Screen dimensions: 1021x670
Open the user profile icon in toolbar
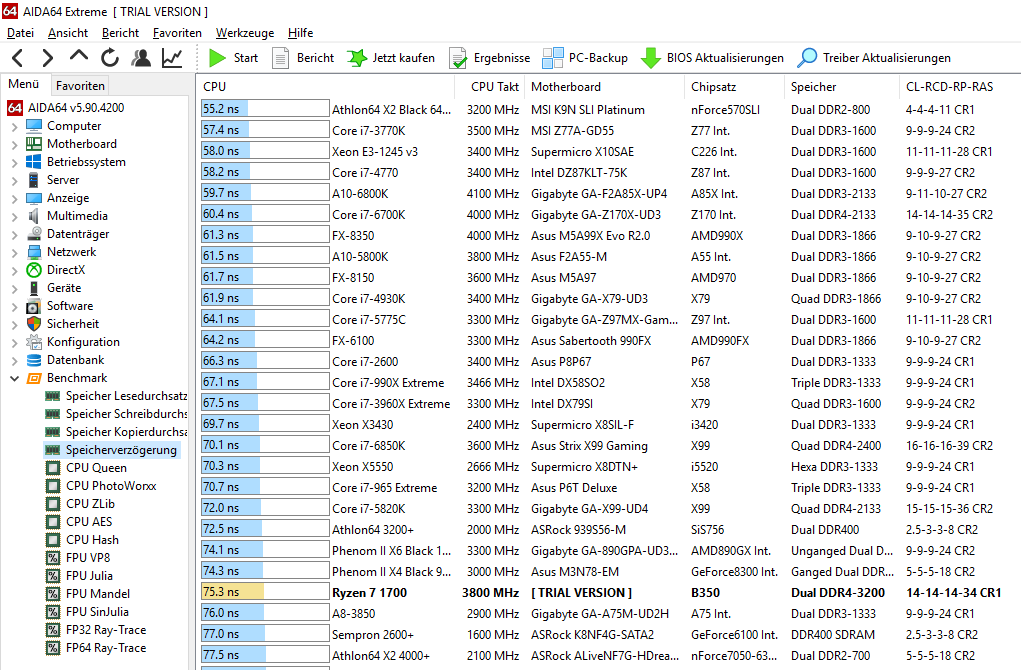(141, 58)
